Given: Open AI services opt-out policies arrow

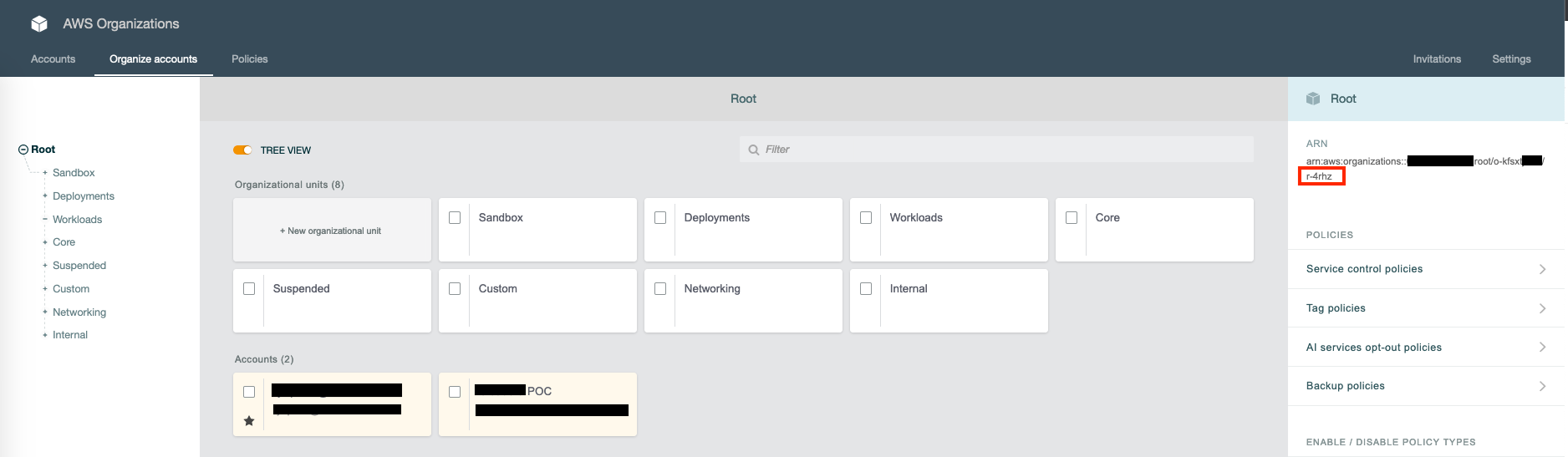Looking at the screenshot, I should click(1542, 347).
